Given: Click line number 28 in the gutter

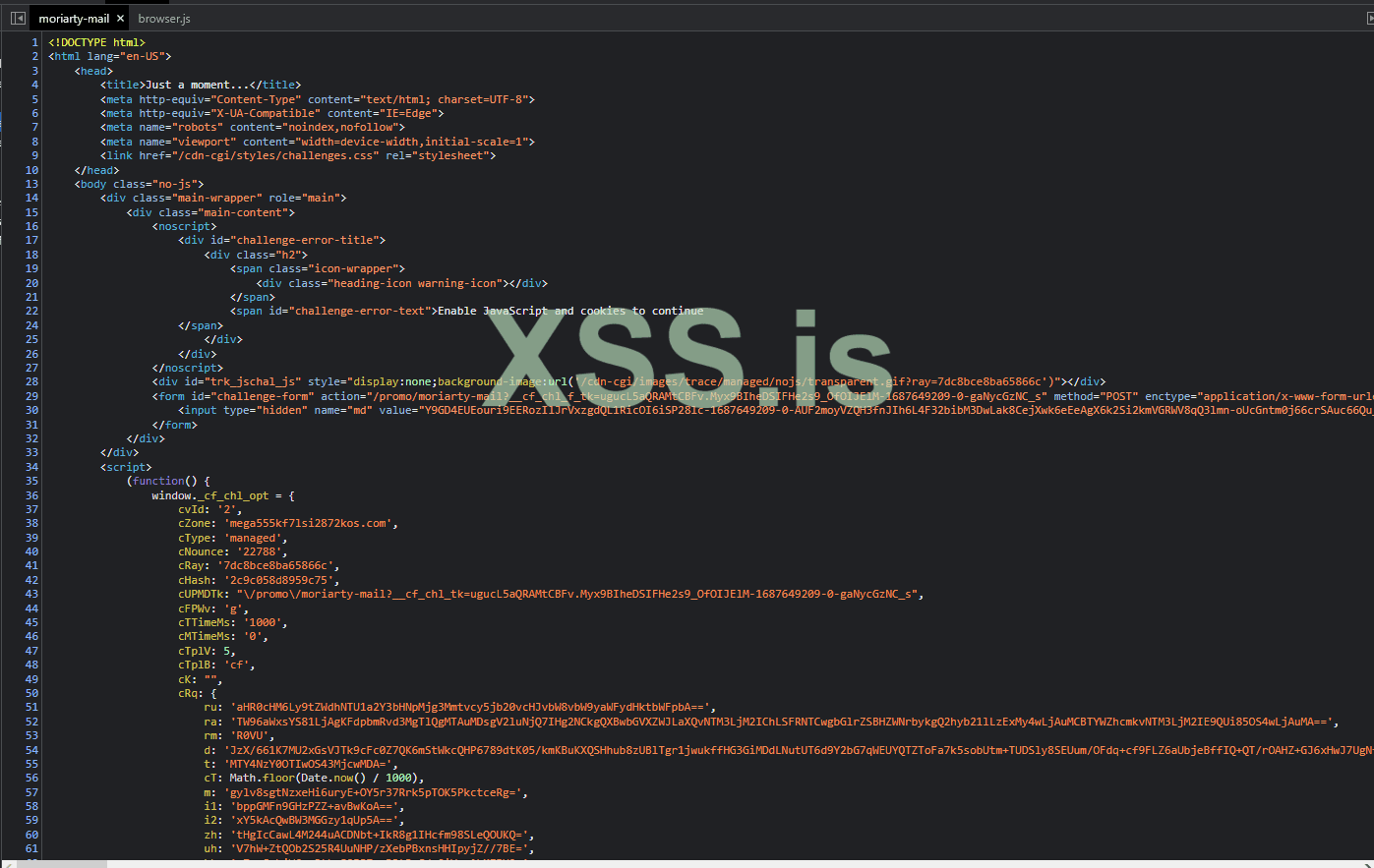Looking at the screenshot, I should [x=31, y=381].
